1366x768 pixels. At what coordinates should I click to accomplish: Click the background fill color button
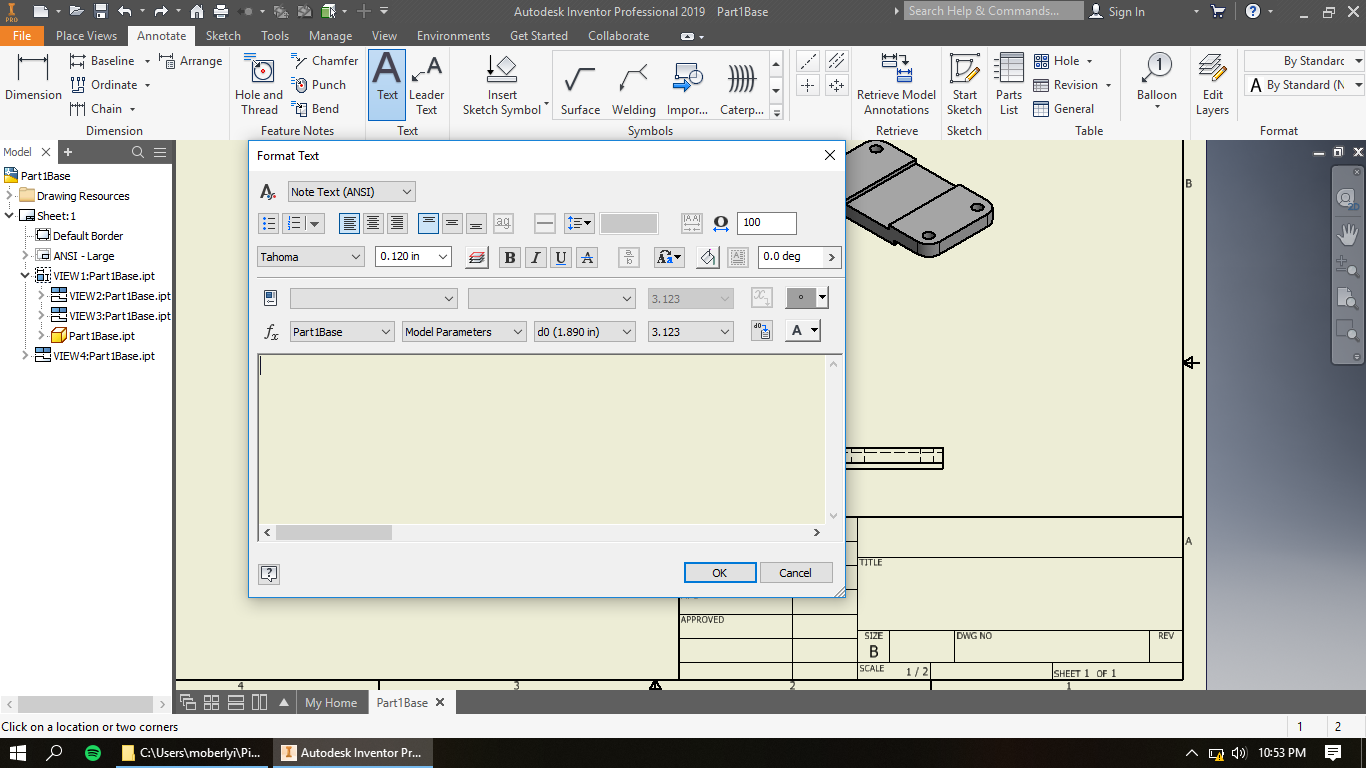707,257
